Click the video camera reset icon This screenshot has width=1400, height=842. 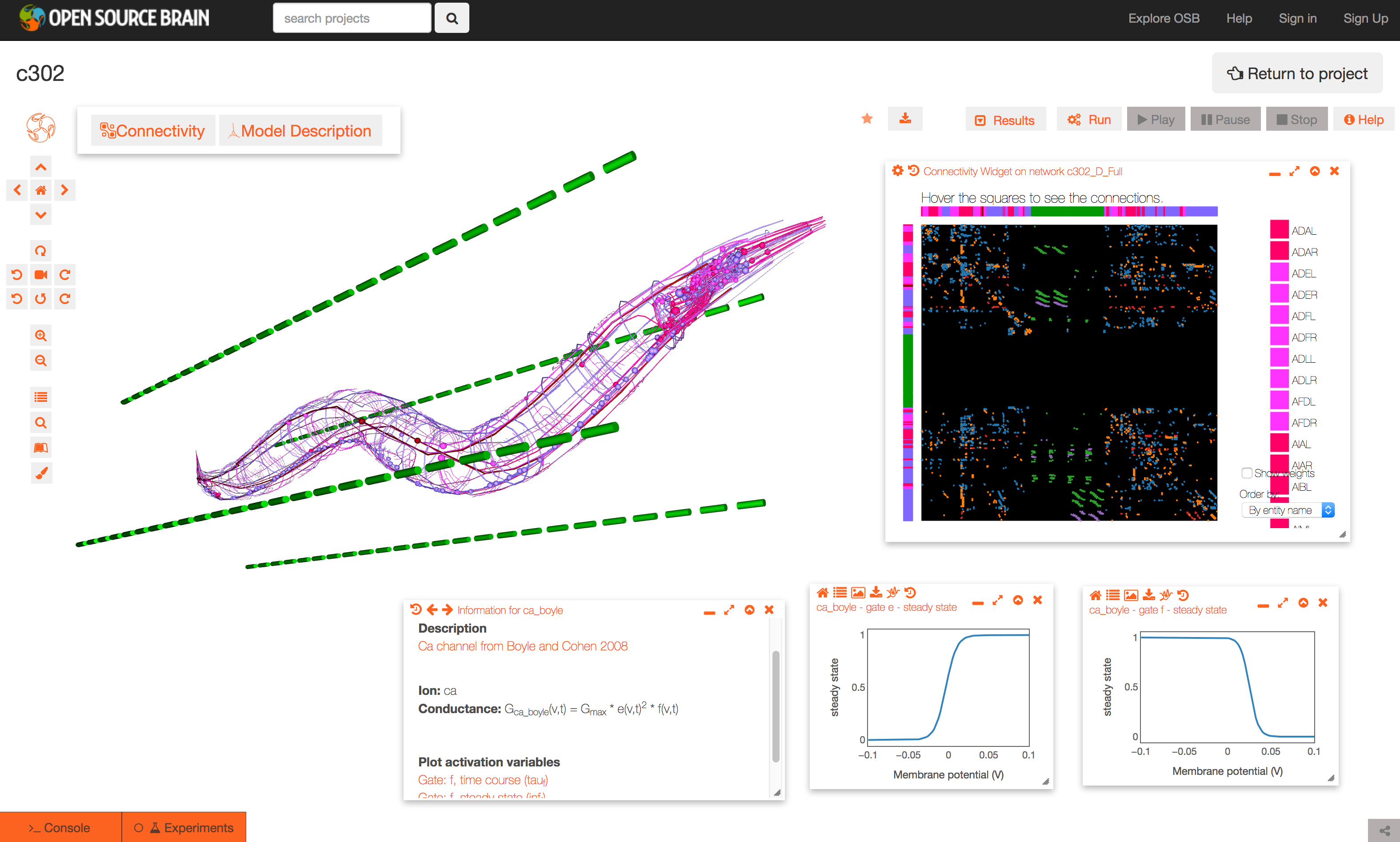tap(40, 275)
